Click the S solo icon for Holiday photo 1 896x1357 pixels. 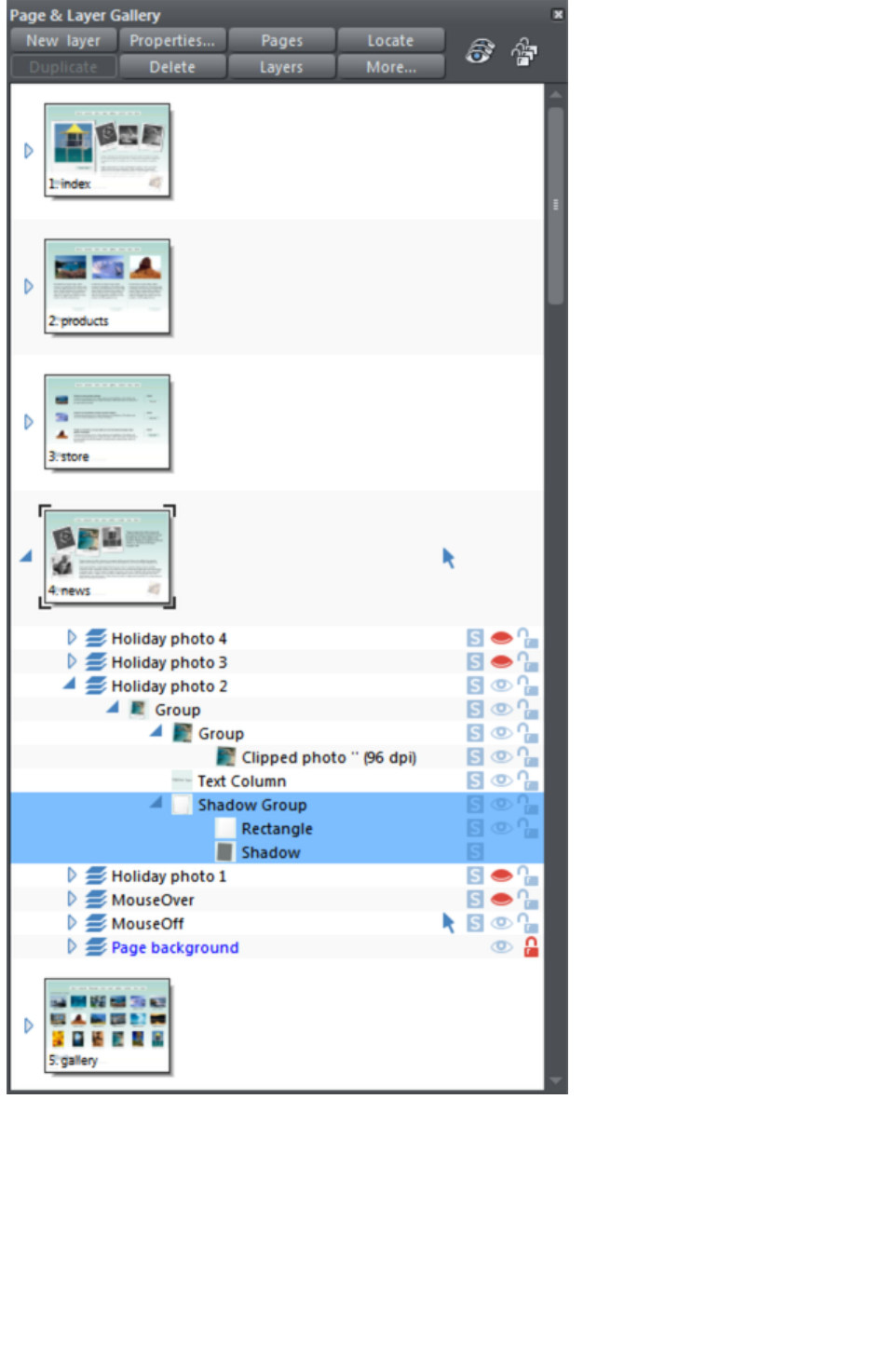[x=475, y=875]
